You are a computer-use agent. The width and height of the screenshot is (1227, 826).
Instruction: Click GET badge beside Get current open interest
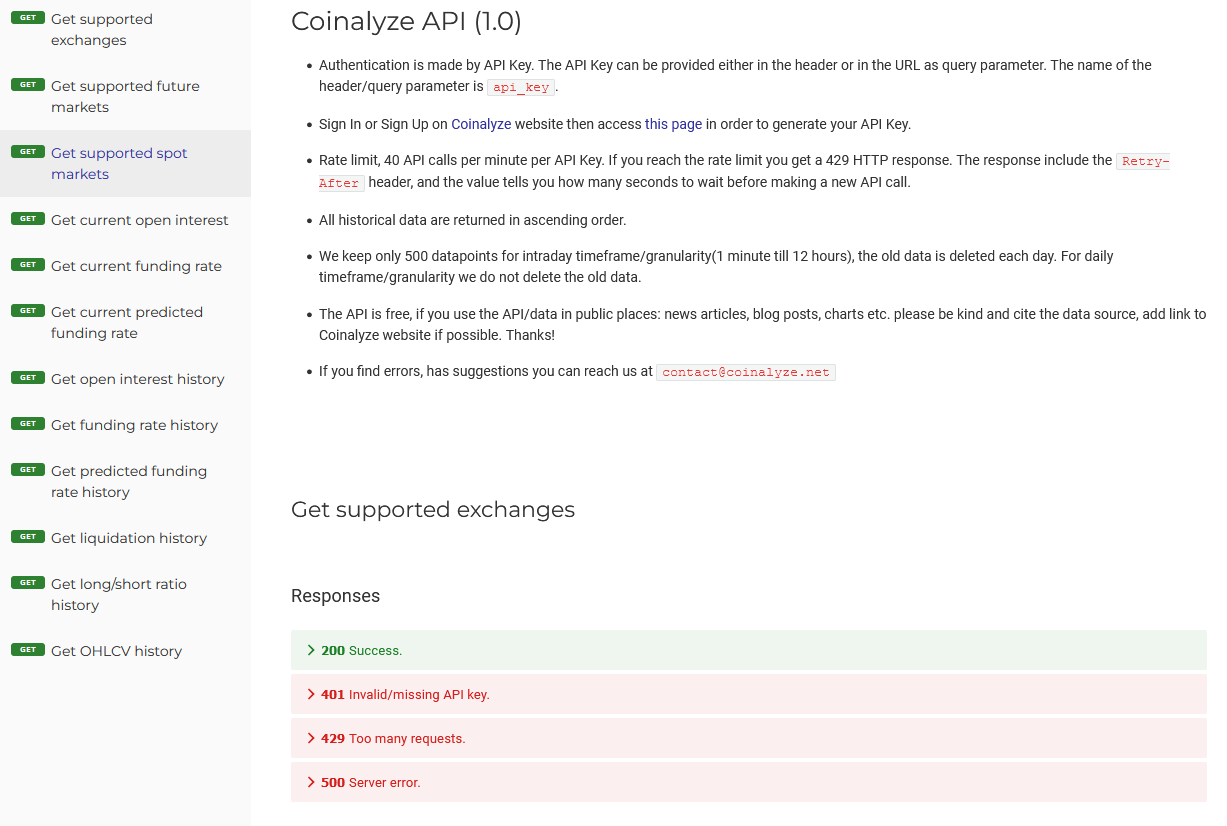[28, 219]
